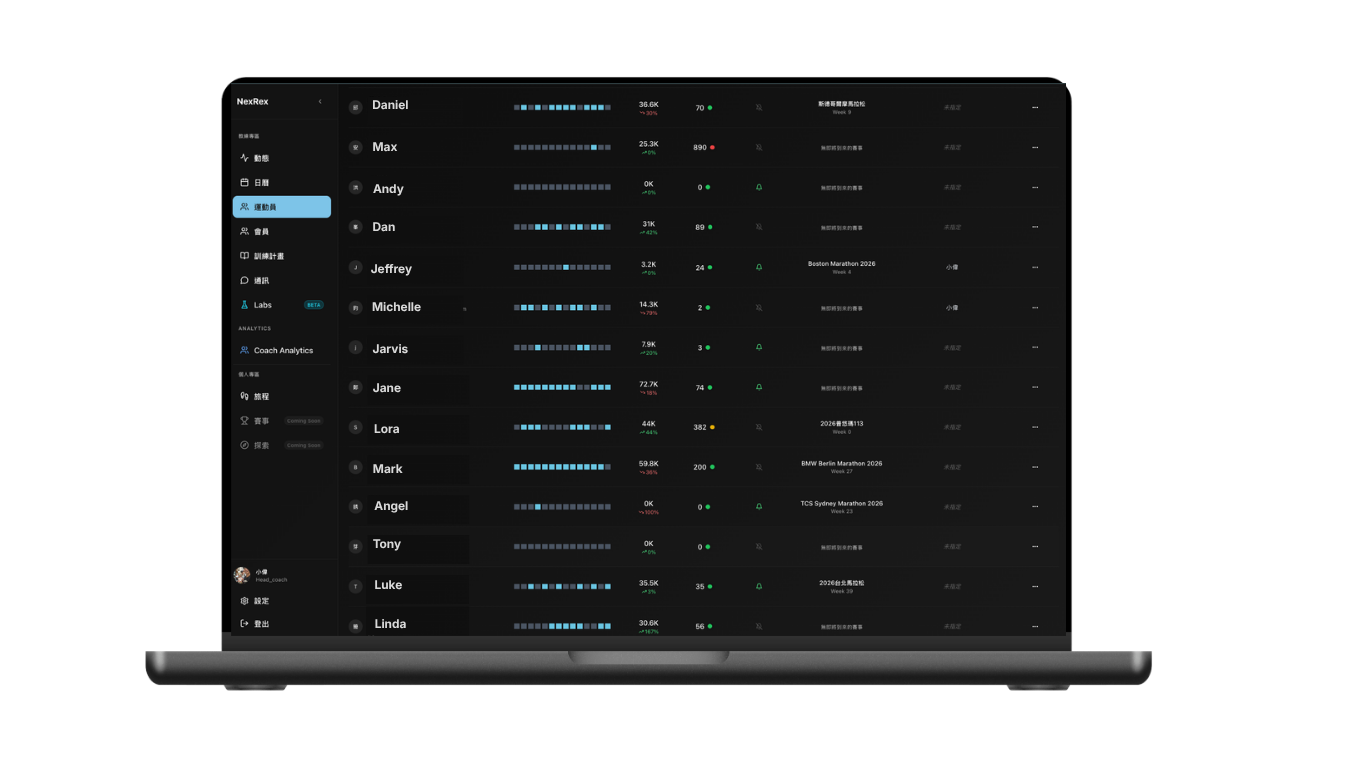Click Tony's muted bell icon
The image size is (1366, 768).
tap(759, 547)
